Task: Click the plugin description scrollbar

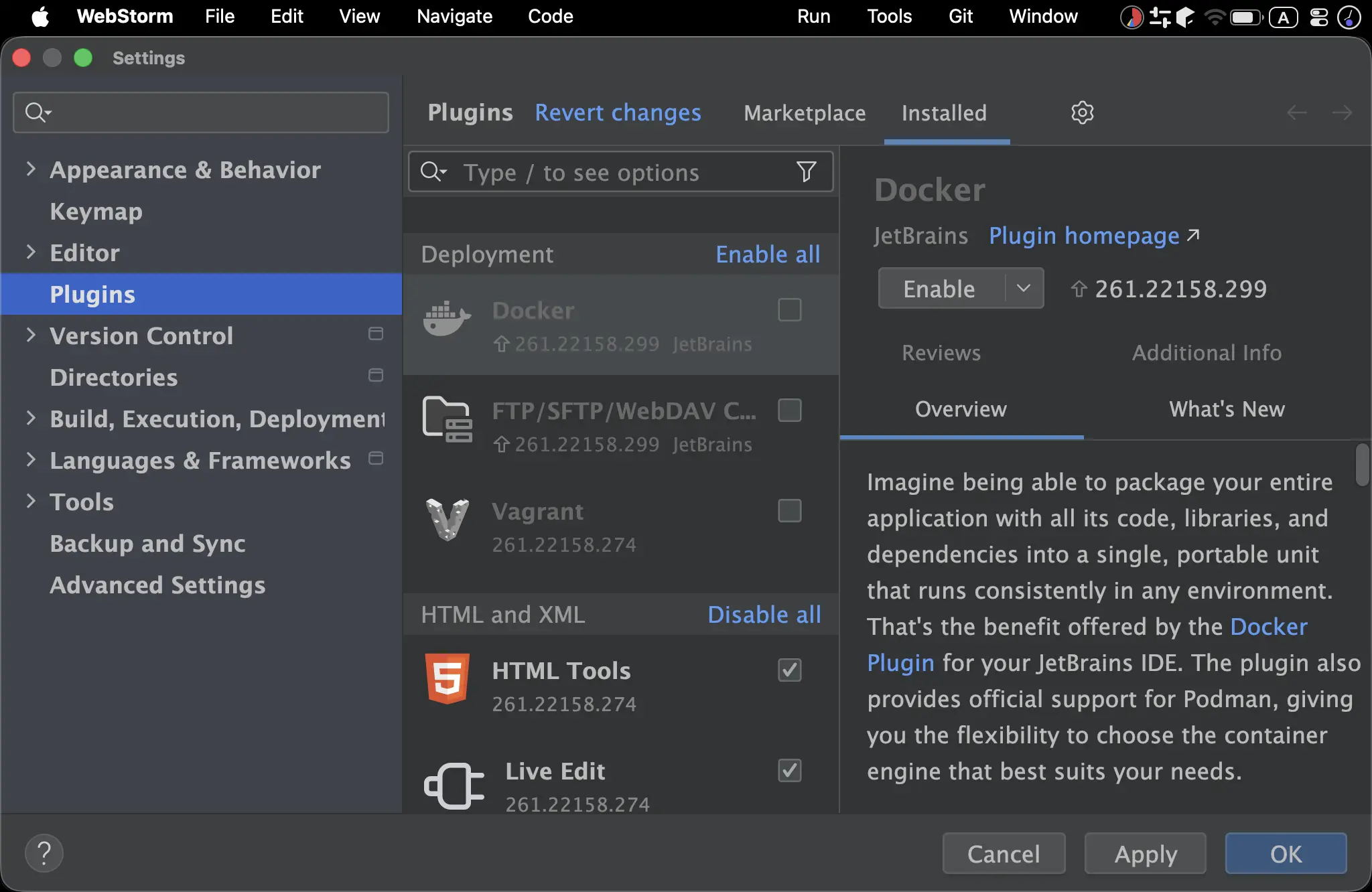Action: pos(1362,464)
